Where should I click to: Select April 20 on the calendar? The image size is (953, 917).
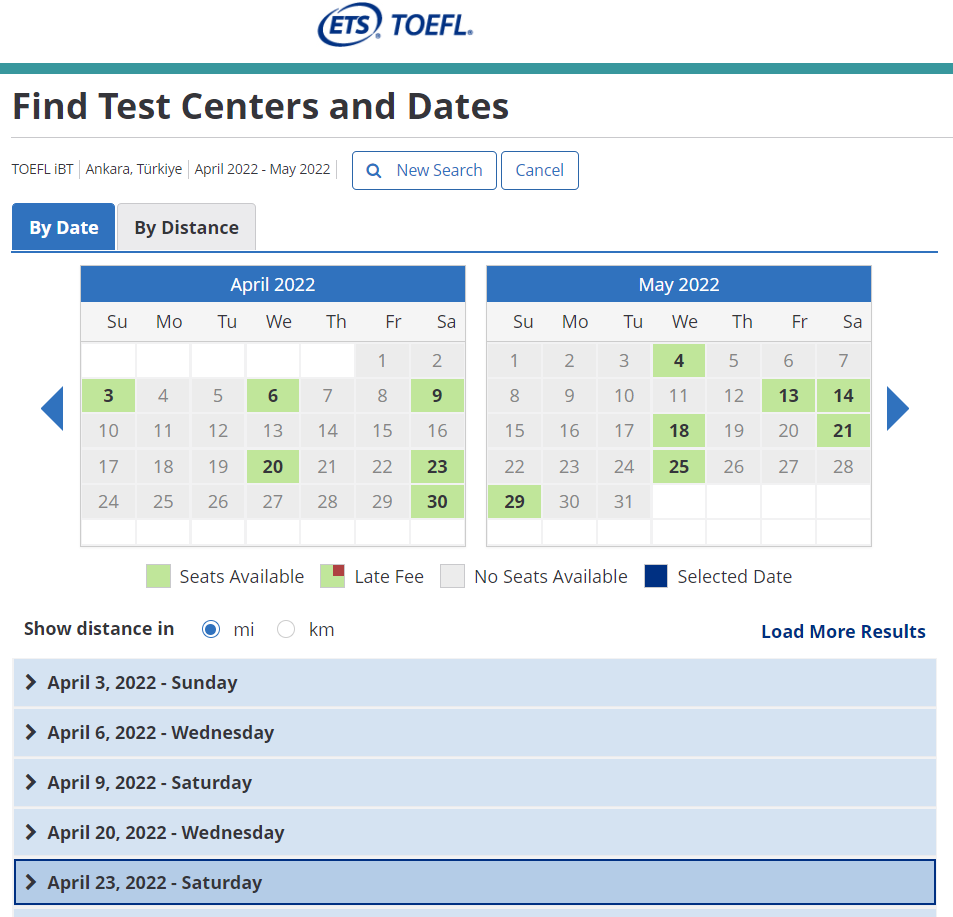click(x=273, y=466)
